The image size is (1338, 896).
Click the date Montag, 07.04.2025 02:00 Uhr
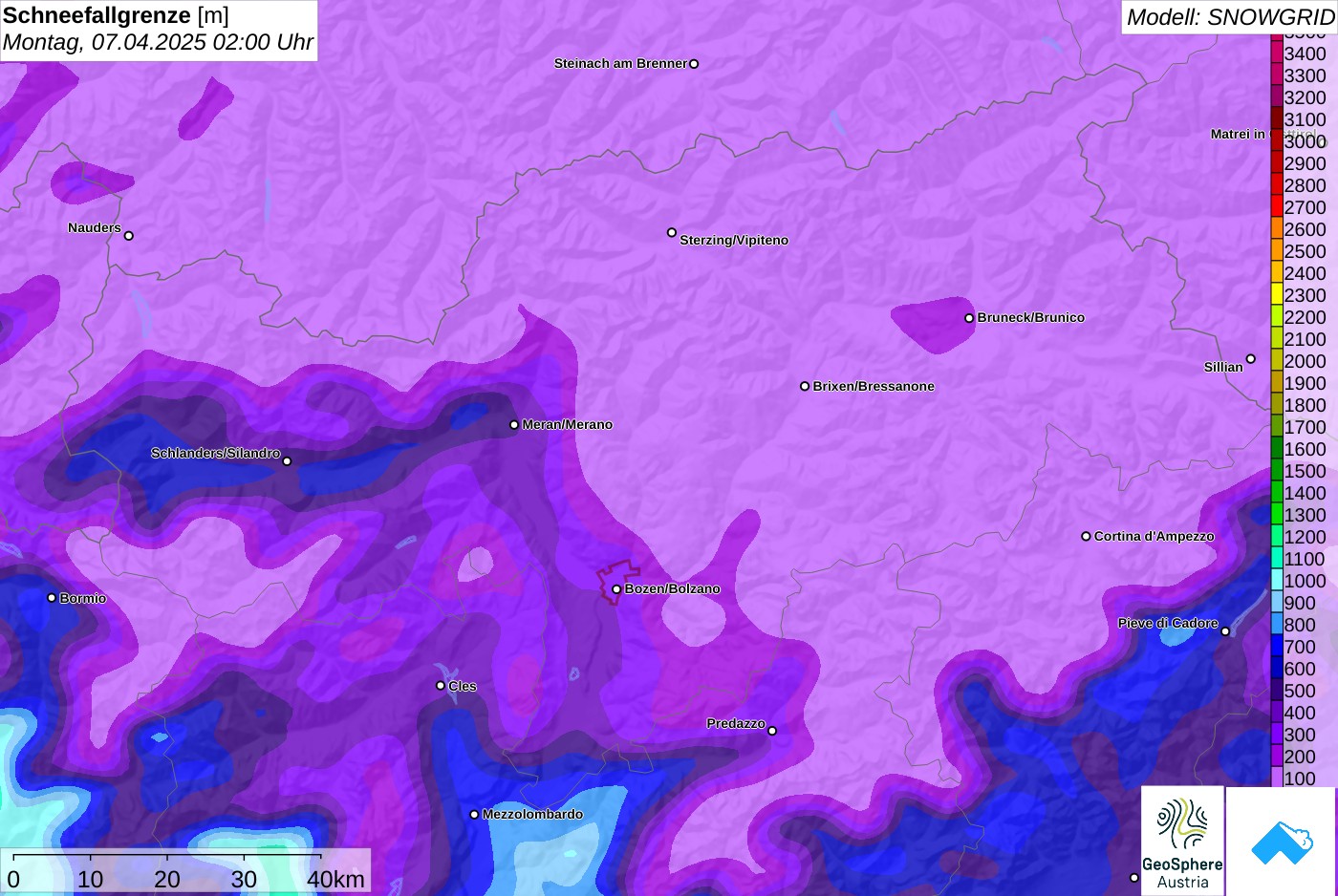click(x=158, y=43)
